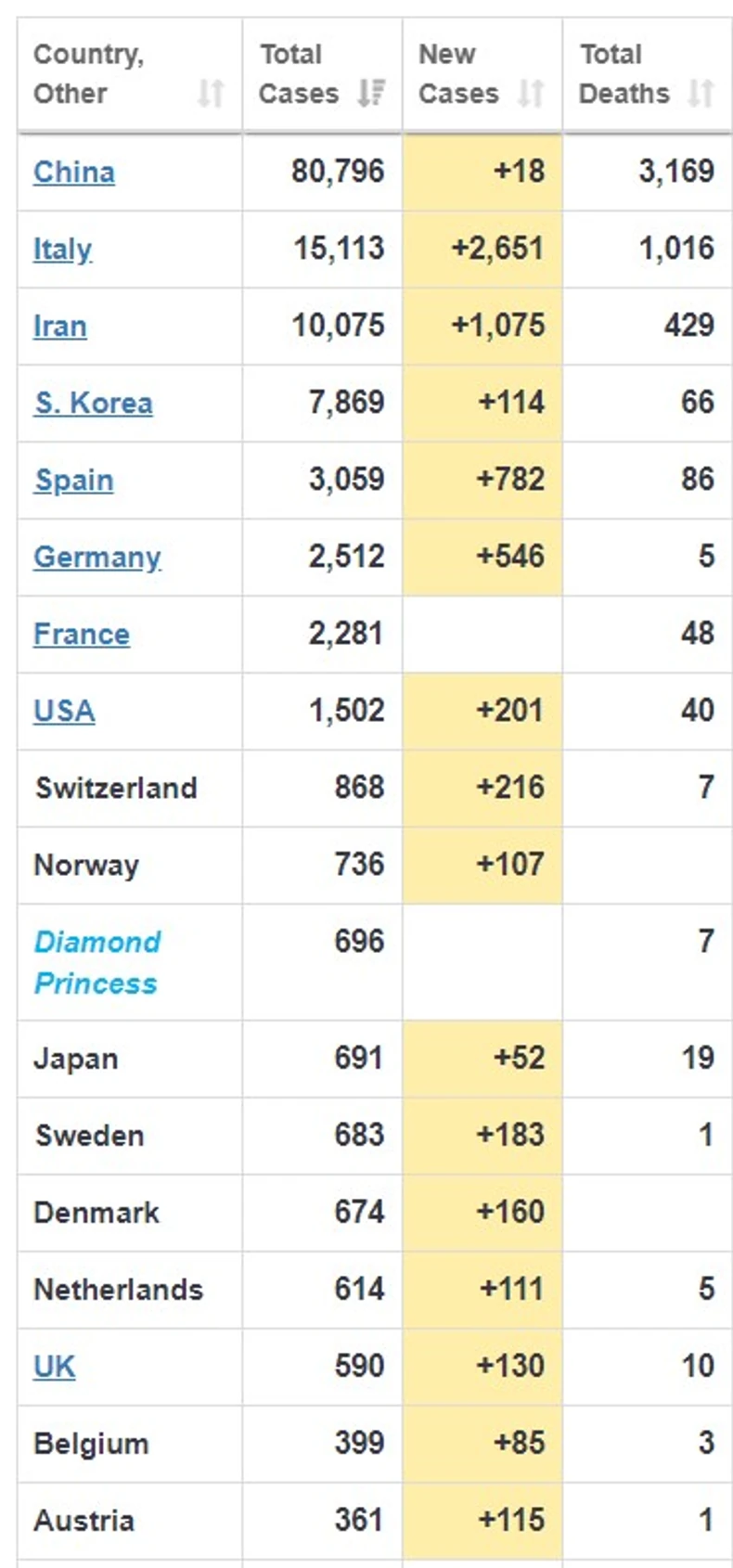Click the New Cases column header text
This screenshot has width=733, height=1568.
(458, 74)
